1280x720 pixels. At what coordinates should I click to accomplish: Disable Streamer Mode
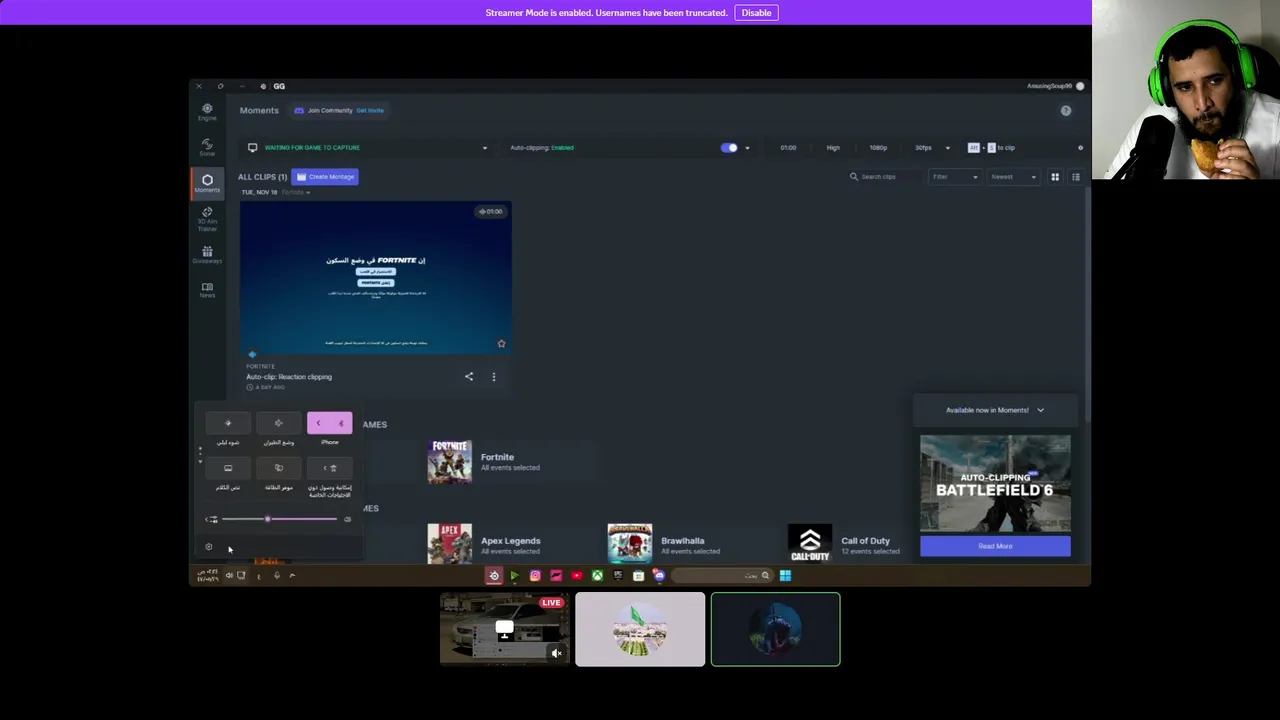point(756,13)
